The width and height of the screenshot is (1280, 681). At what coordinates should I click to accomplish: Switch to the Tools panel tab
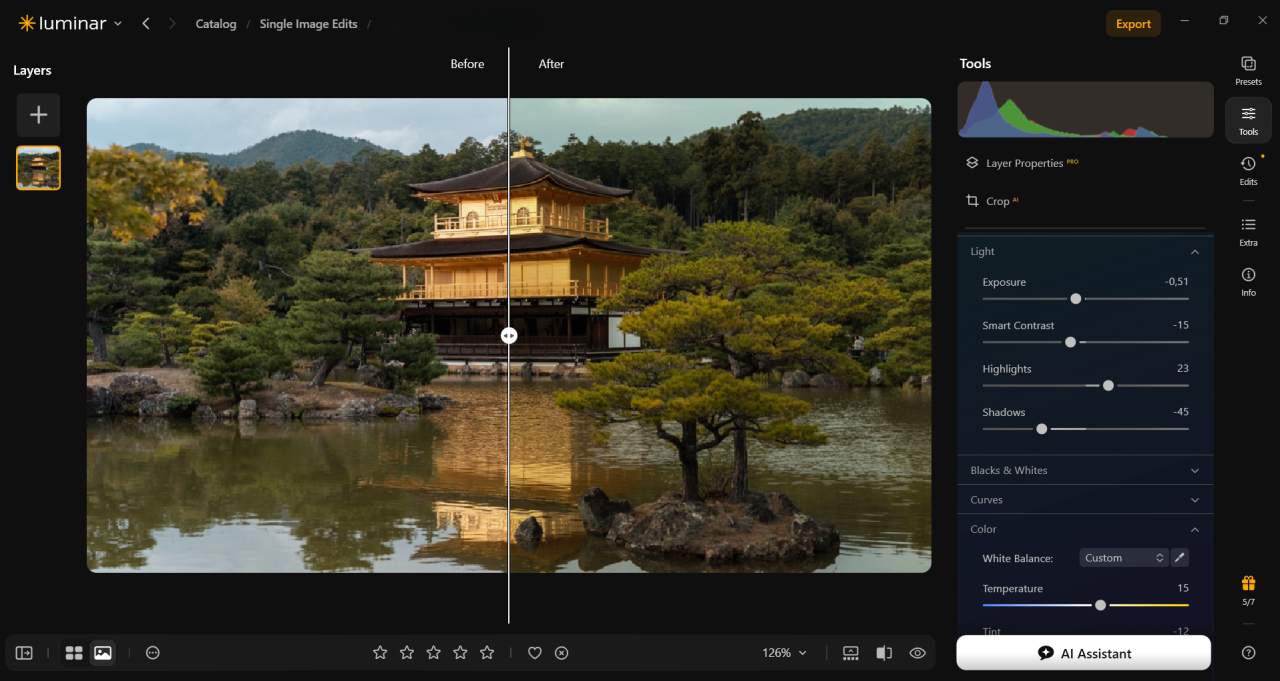pos(1248,120)
